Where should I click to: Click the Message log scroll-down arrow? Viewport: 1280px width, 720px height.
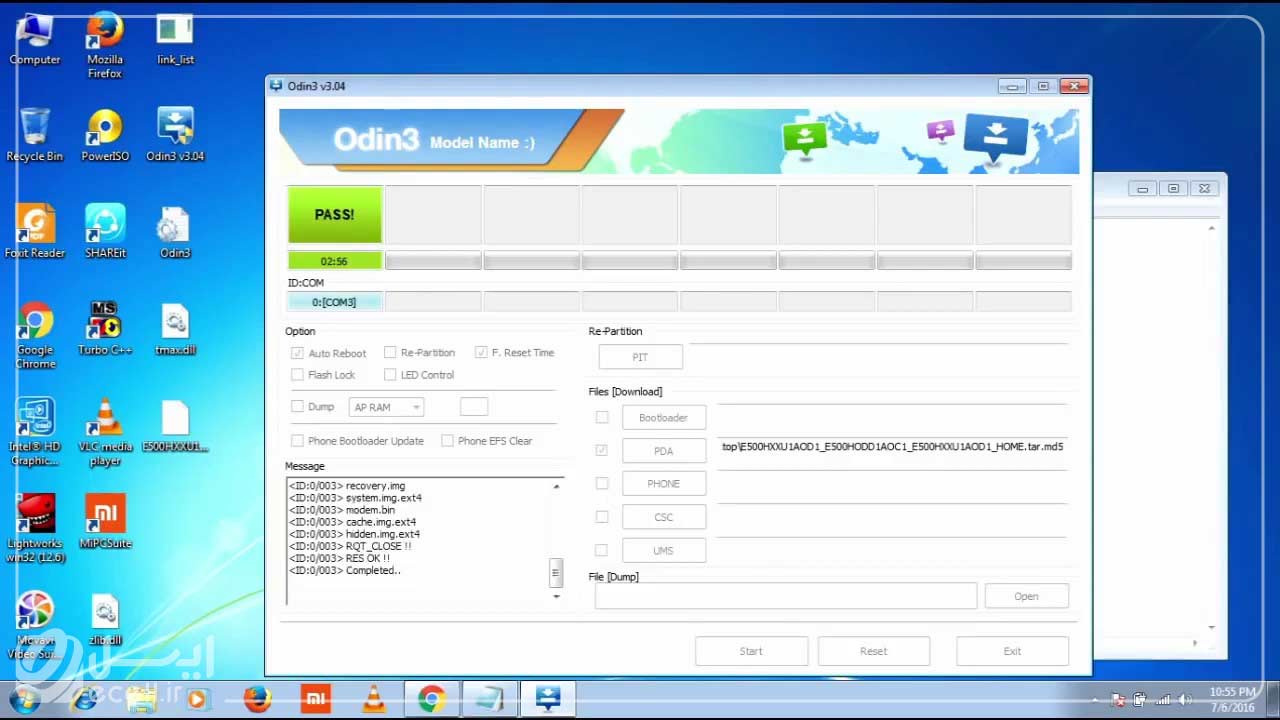(x=556, y=596)
